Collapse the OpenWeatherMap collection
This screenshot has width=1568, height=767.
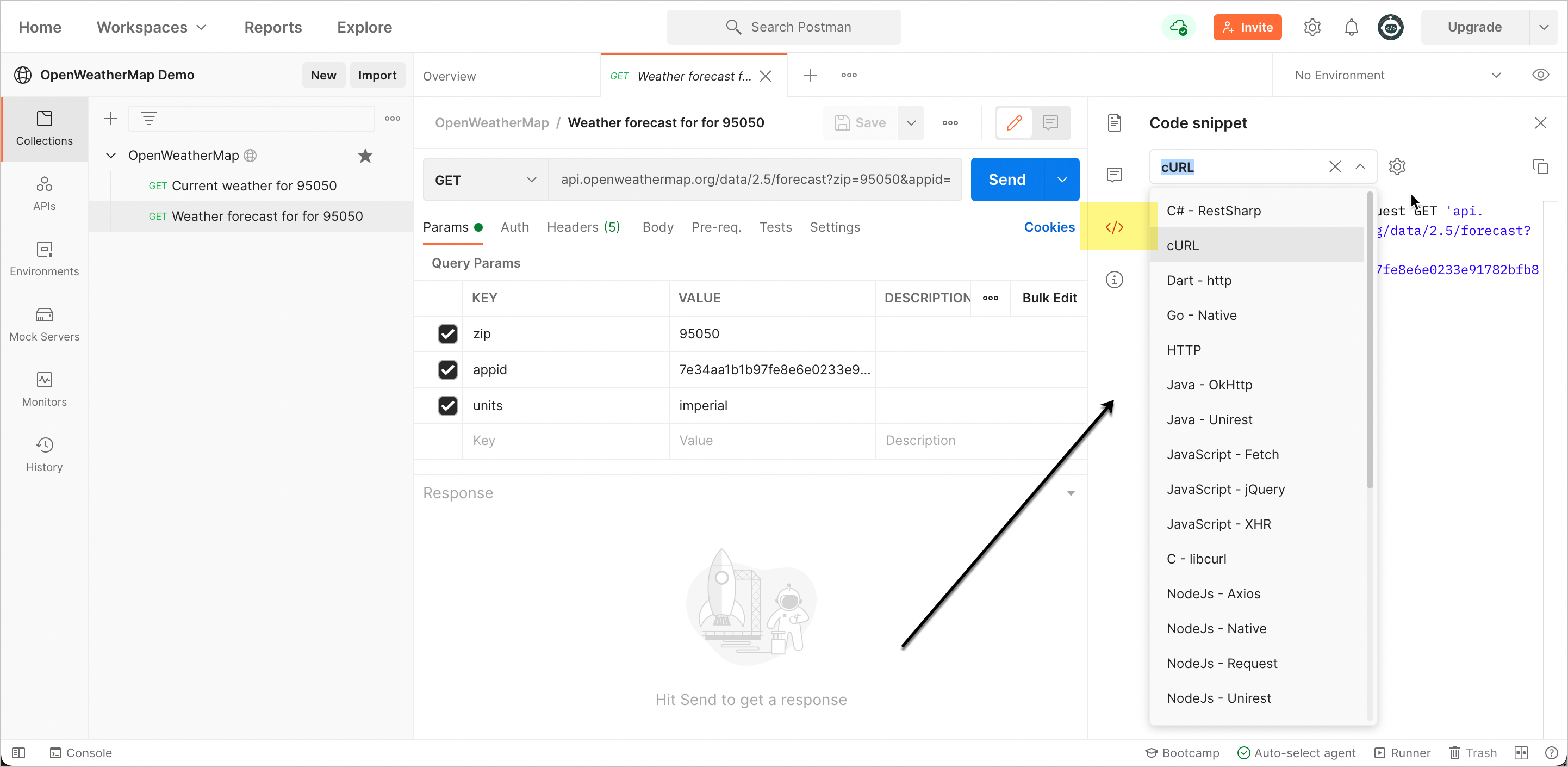tap(111, 156)
